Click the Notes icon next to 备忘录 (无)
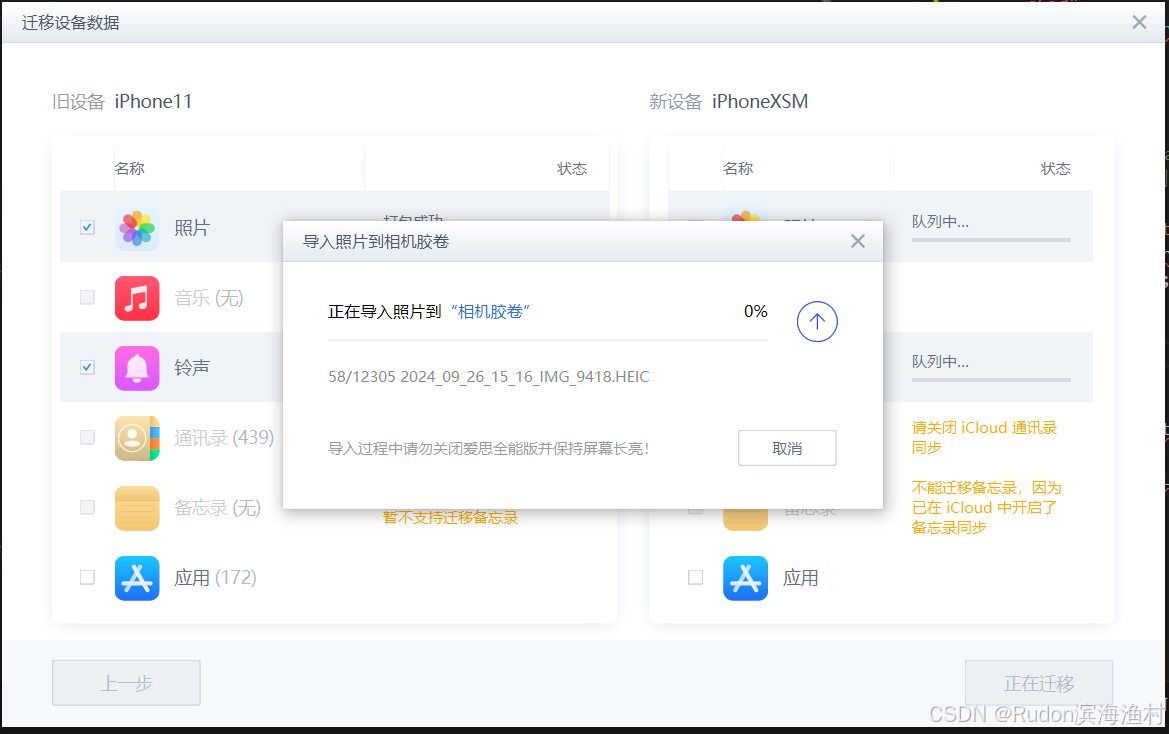 (x=137, y=508)
